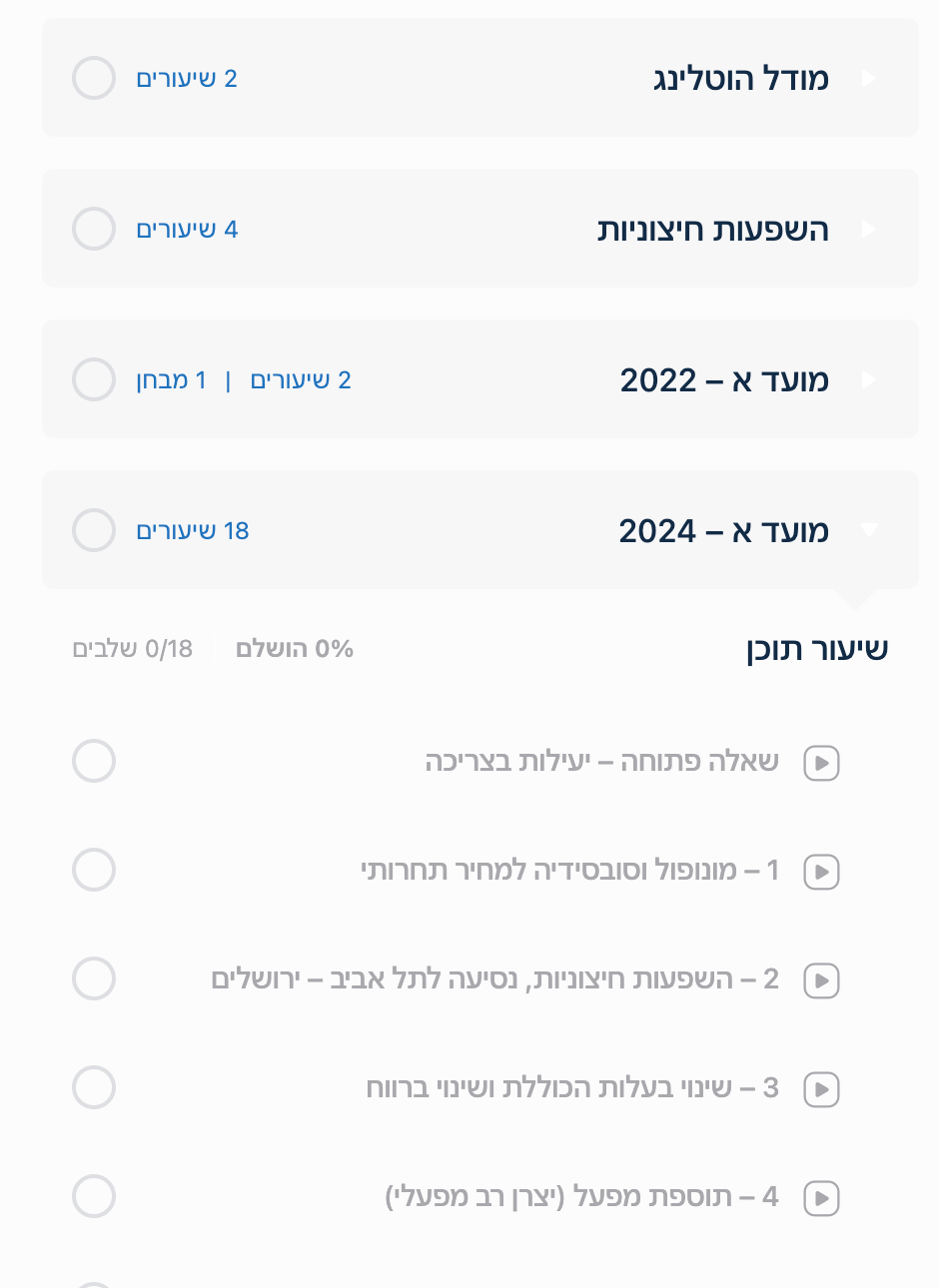Mark מועד א 2022 section circle
This screenshot has height=1288, width=939.
[94, 379]
